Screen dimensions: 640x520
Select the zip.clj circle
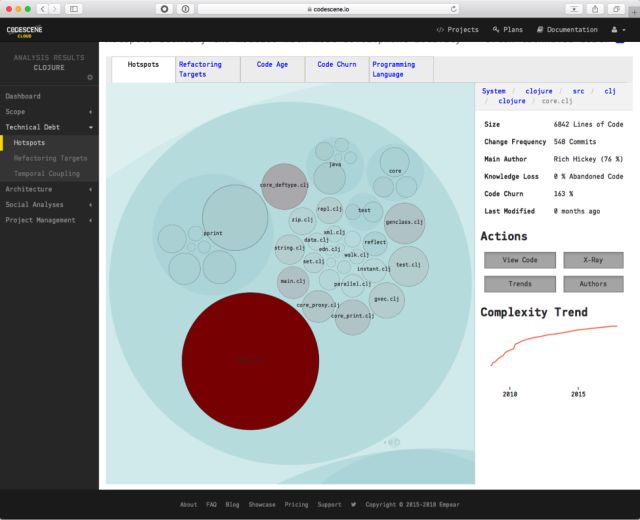(x=302, y=220)
